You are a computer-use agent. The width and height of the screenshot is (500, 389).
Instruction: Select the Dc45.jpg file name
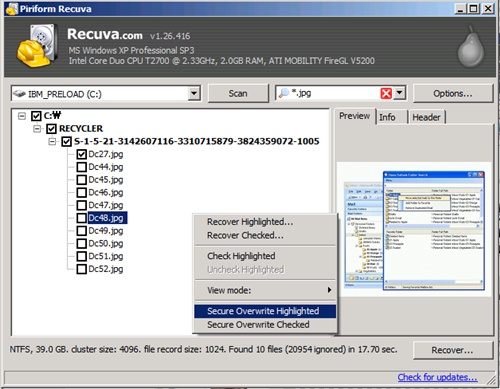(x=106, y=180)
